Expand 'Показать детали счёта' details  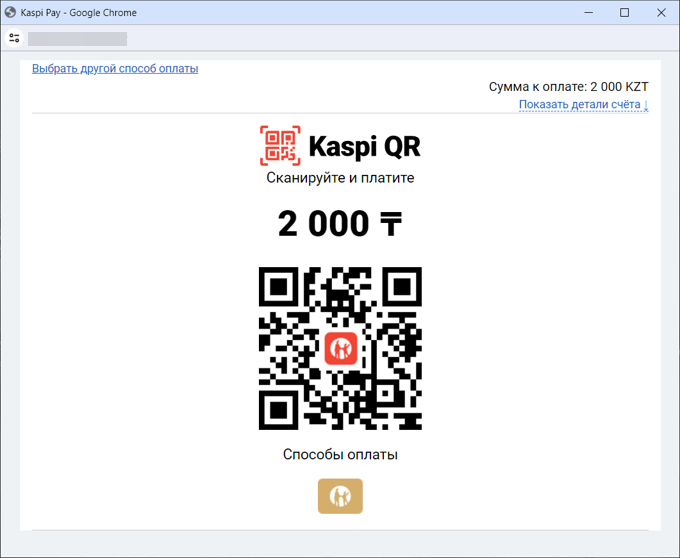tap(583, 105)
